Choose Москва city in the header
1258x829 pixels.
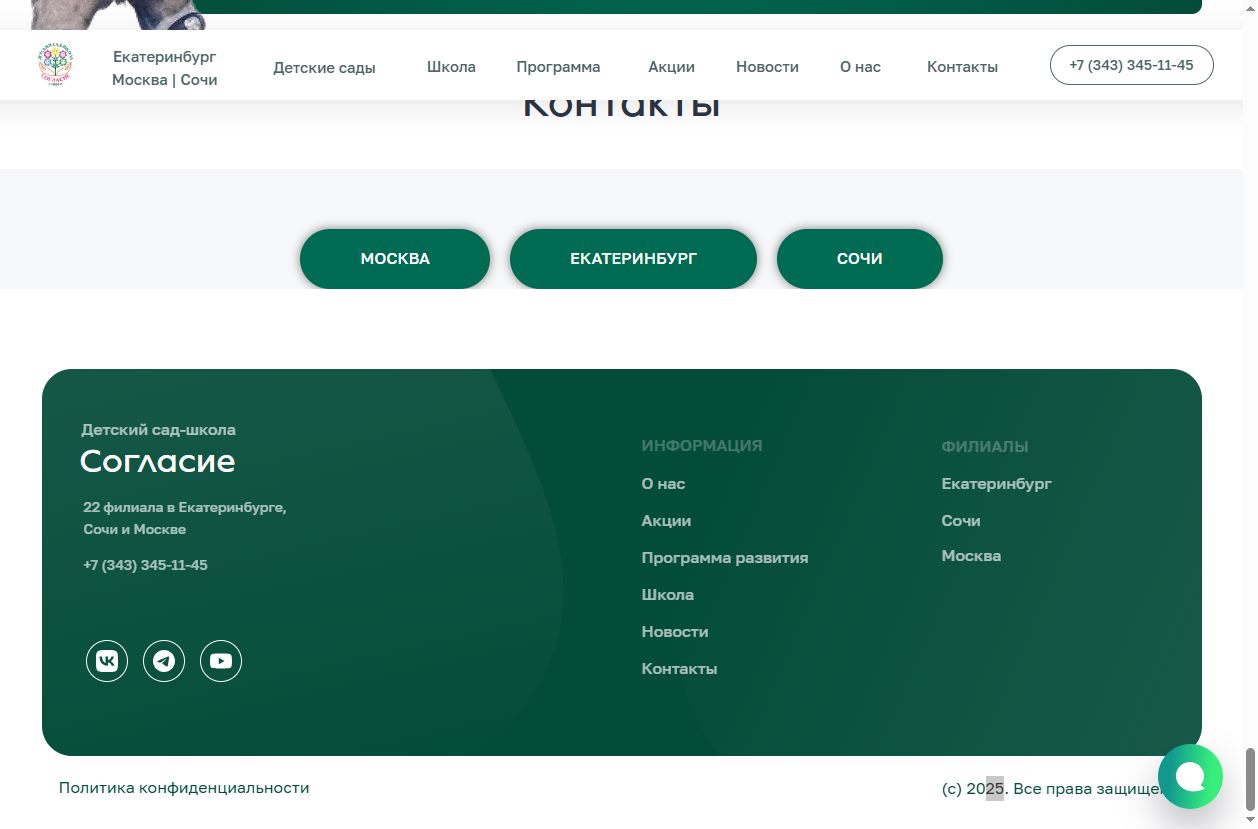[x=139, y=80]
